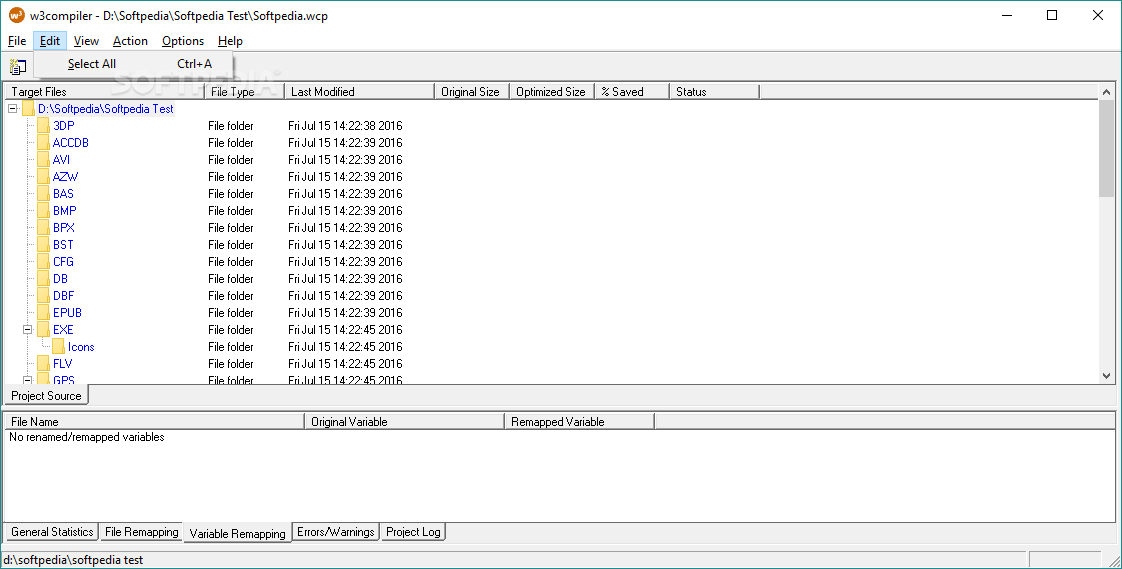This screenshot has width=1122, height=569.
Task: Close the Edit menu
Action: [50, 41]
